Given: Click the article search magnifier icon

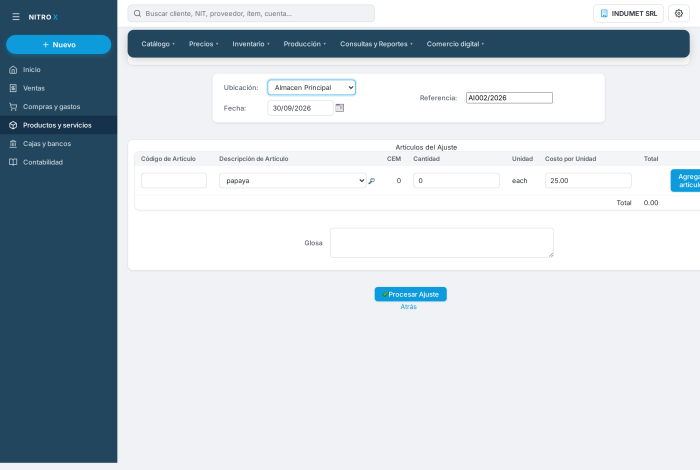Looking at the screenshot, I should (371, 181).
